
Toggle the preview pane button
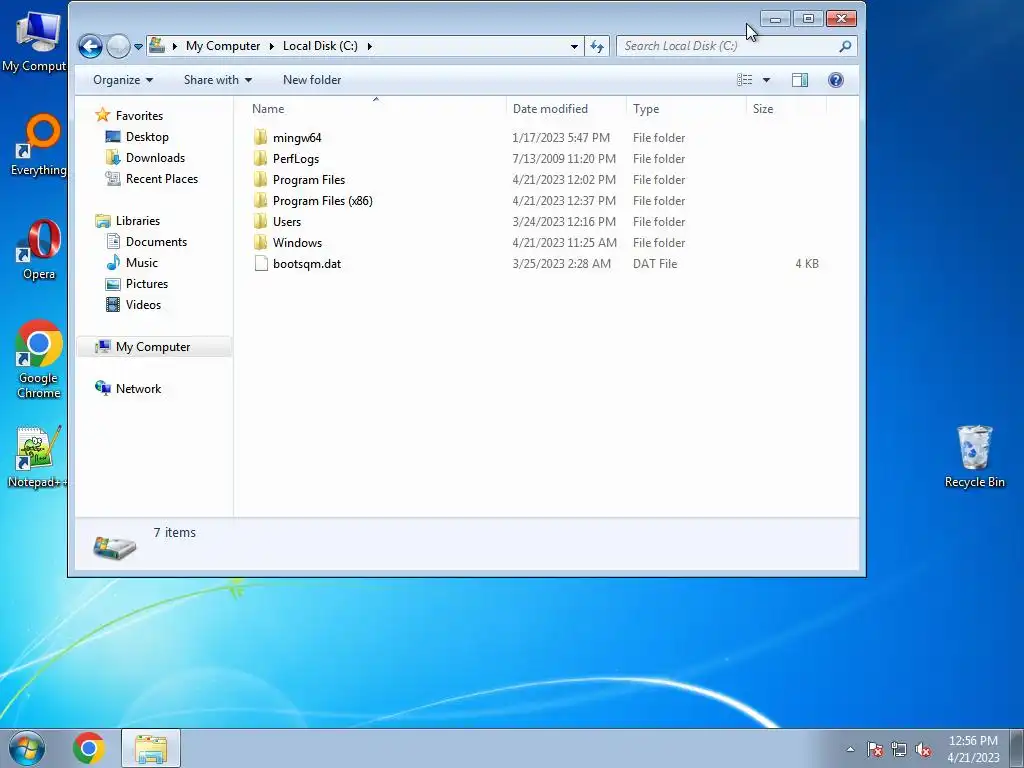point(800,80)
